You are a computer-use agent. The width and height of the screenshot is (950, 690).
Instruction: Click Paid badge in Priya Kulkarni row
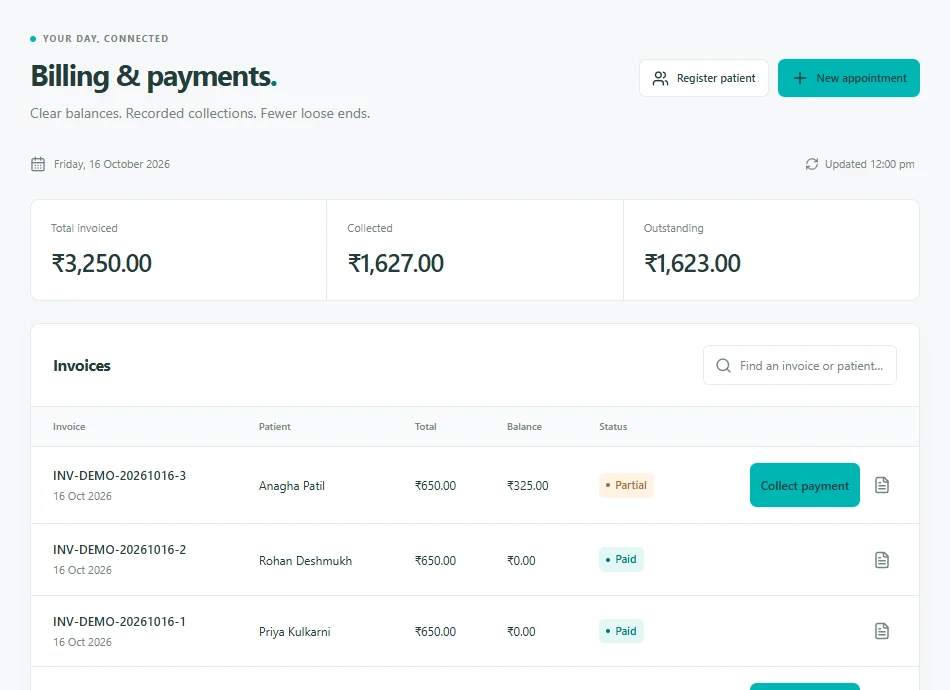pyautogui.click(x=621, y=631)
